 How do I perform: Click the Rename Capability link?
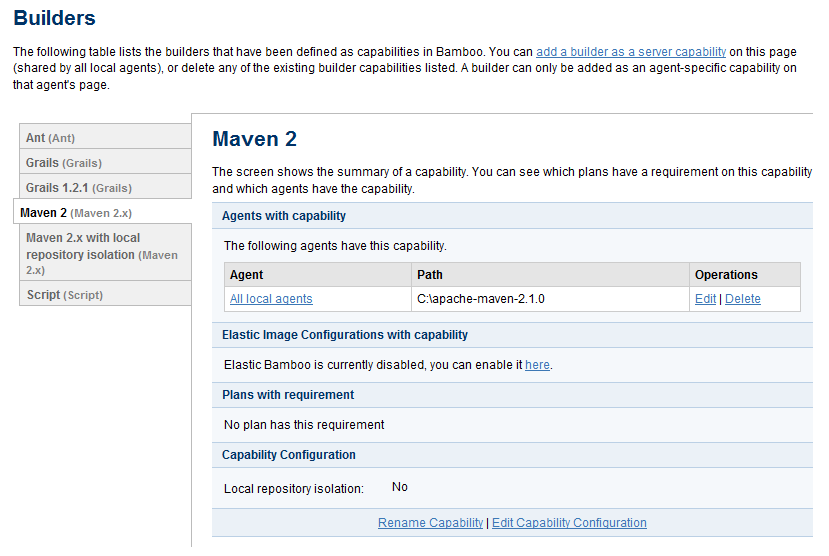430,523
